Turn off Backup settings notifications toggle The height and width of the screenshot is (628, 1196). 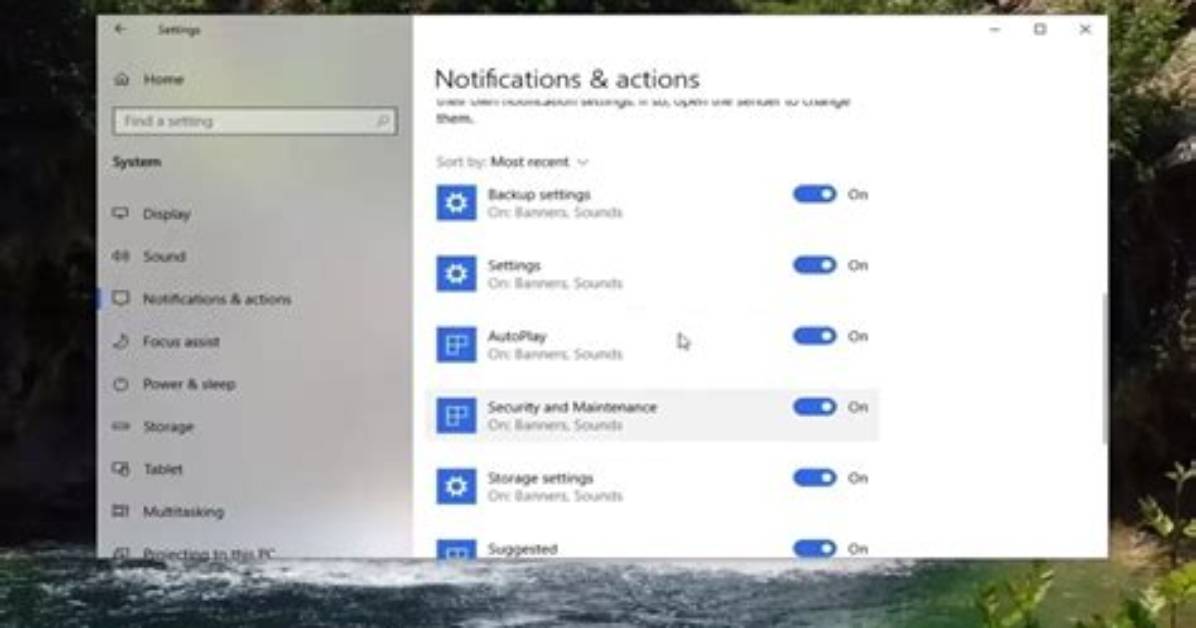point(815,194)
